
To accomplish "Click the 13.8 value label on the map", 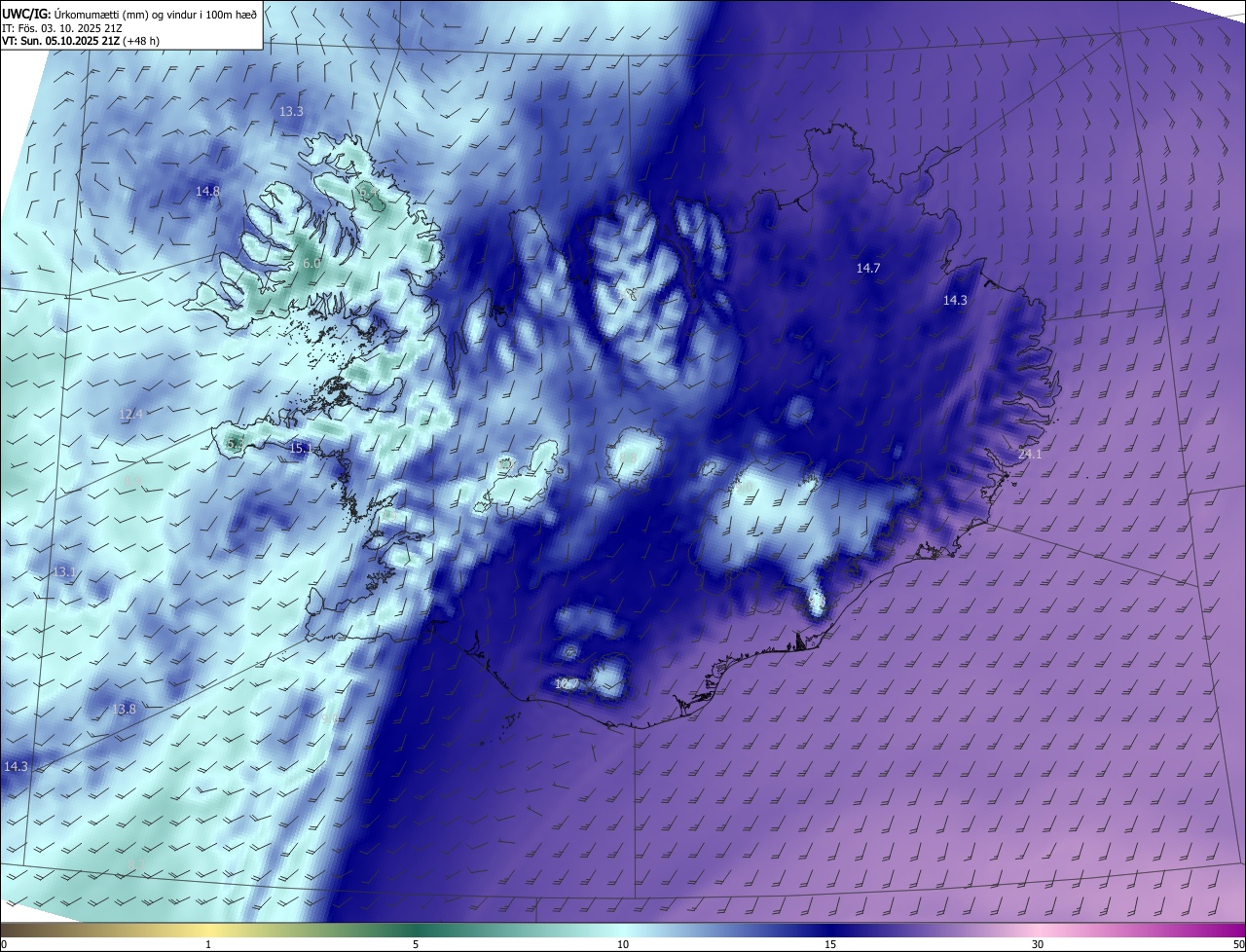I will pos(124,710).
